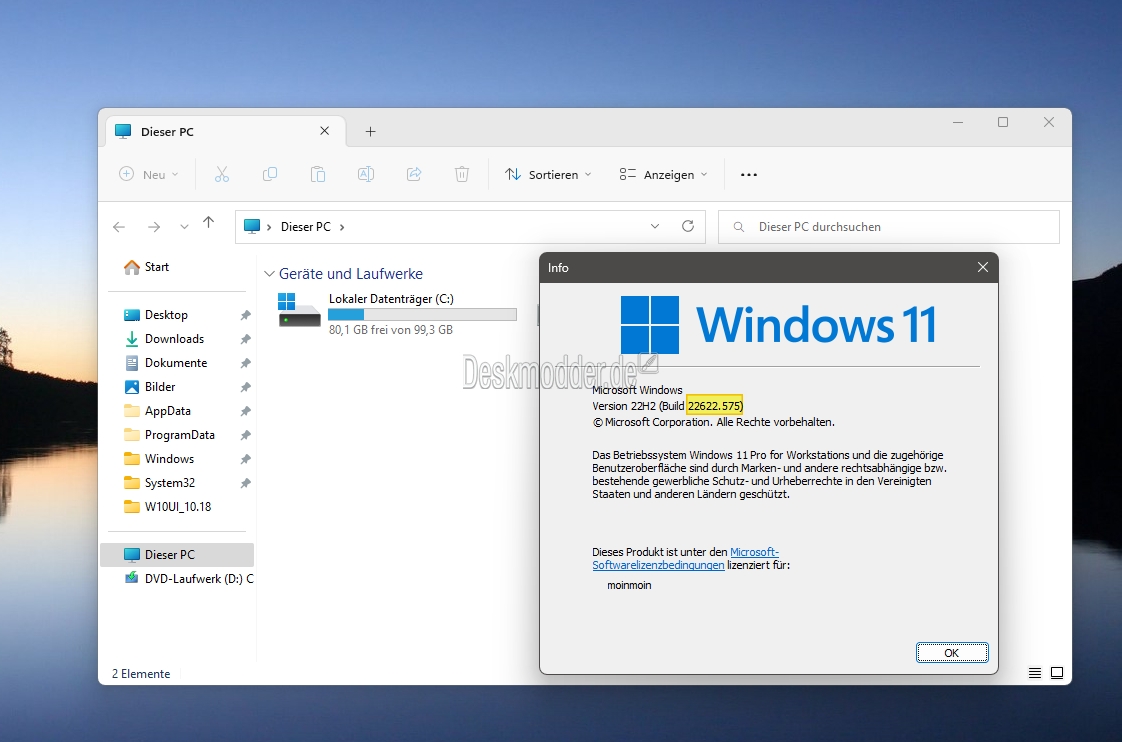Click the pin icon next to AppData
Screen dimensions: 1122x742
pos(245,411)
